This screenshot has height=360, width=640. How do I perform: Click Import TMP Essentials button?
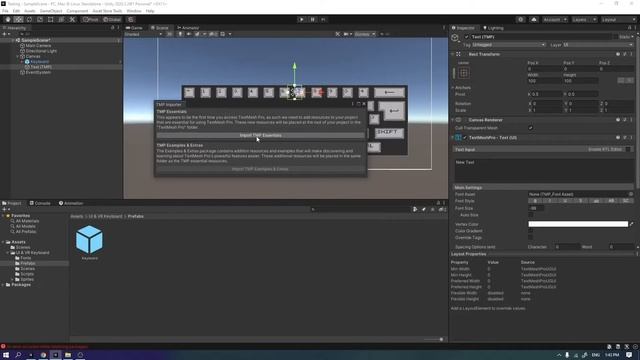(x=260, y=135)
